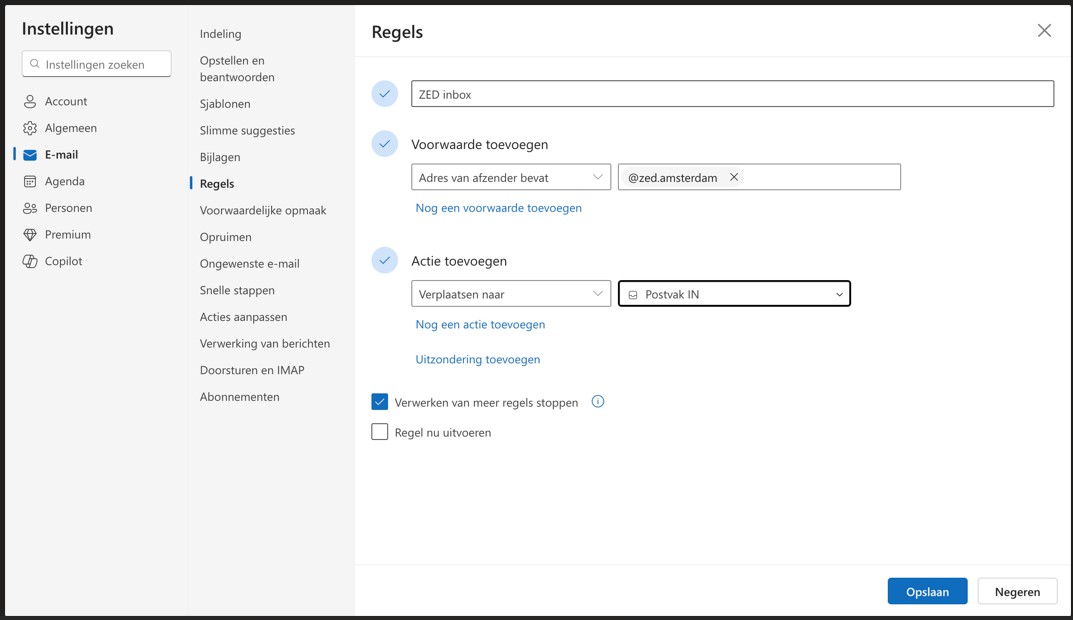
Task: Click the Agenda calendar icon
Action: pyautogui.click(x=30, y=181)
